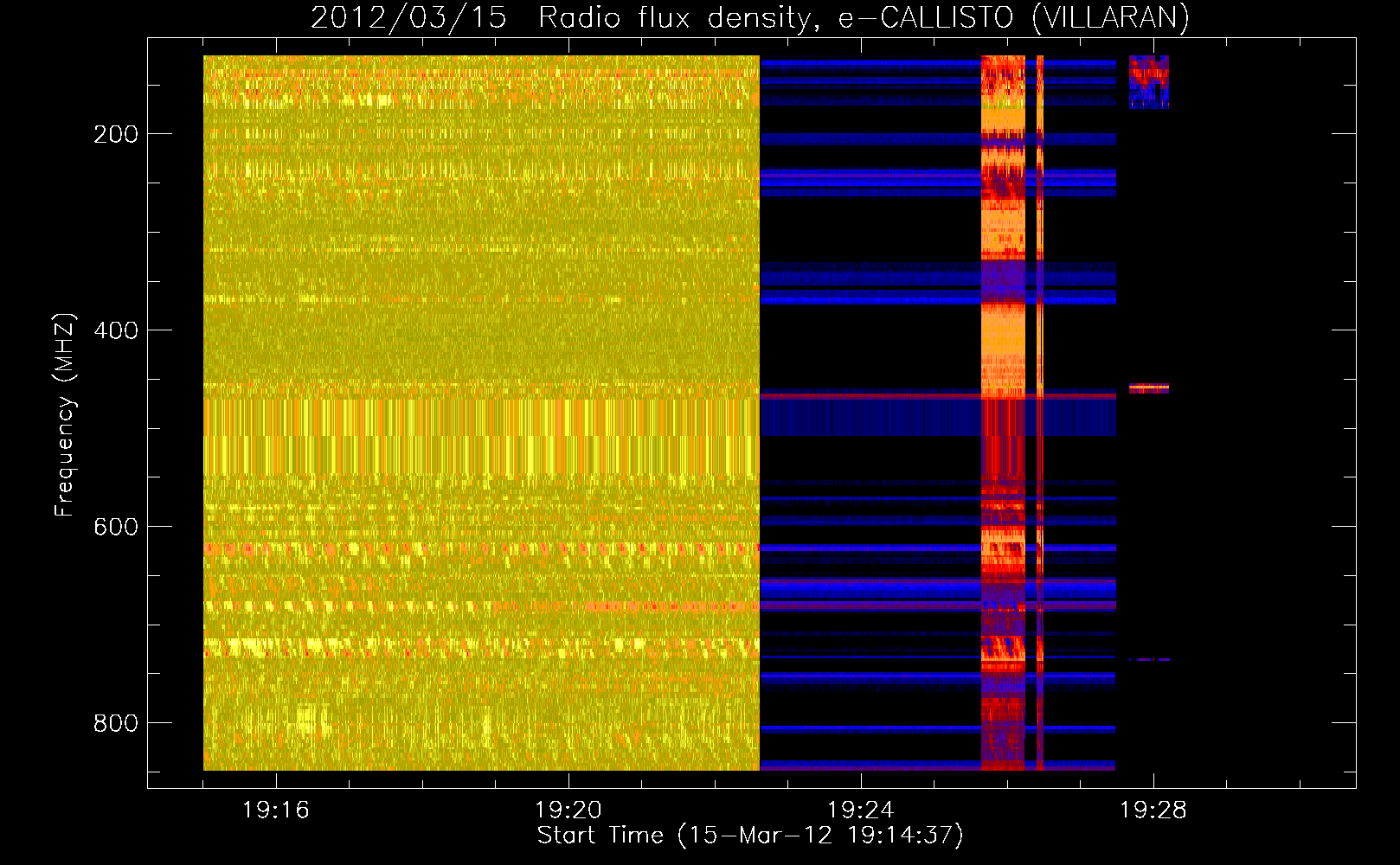The image size is (1400, 865).
Task: Click the 19:24 time tick label
Action: click(861, 810)
